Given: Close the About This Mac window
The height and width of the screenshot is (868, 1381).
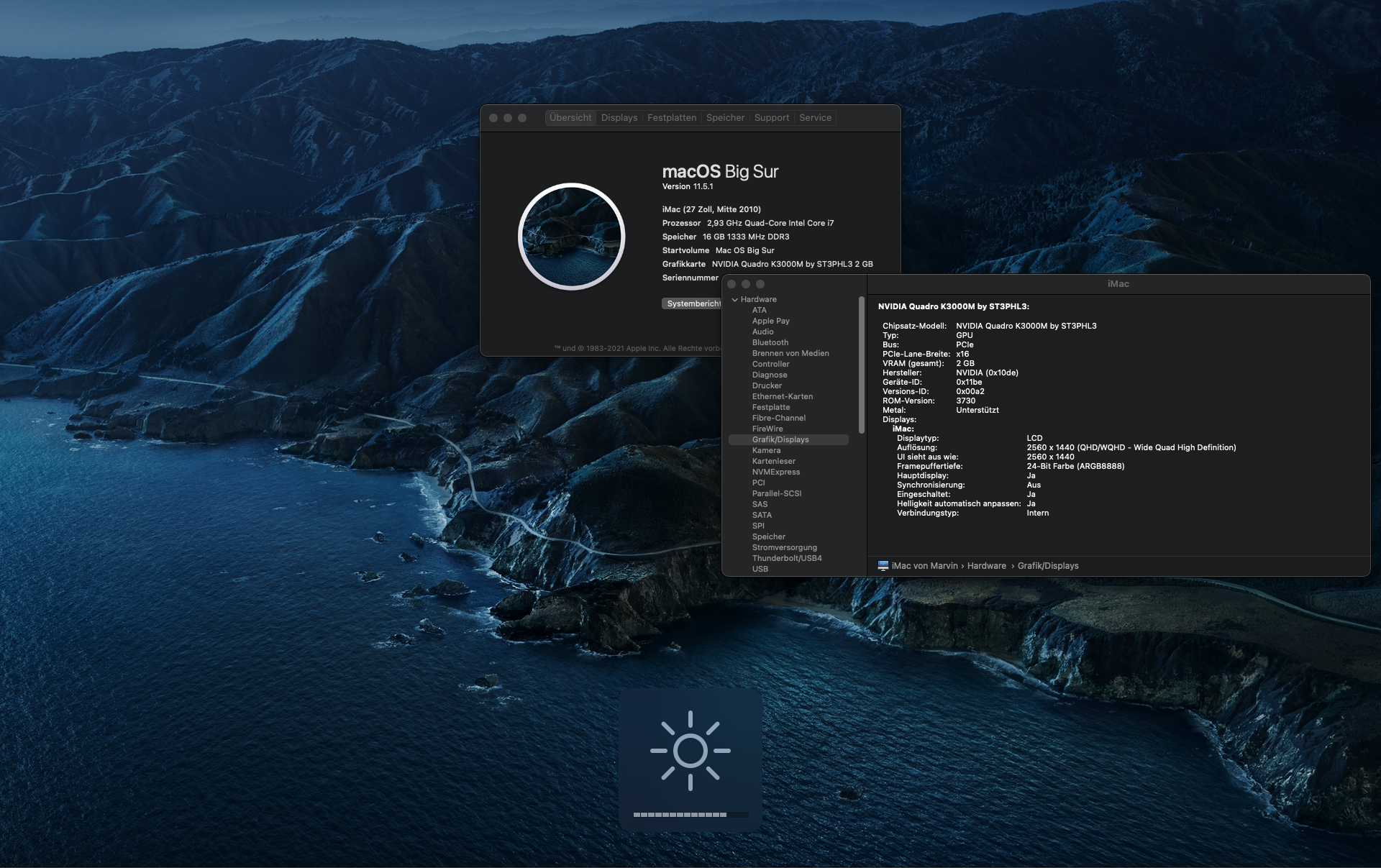Looking at the screenshot, I should point(493,118).
